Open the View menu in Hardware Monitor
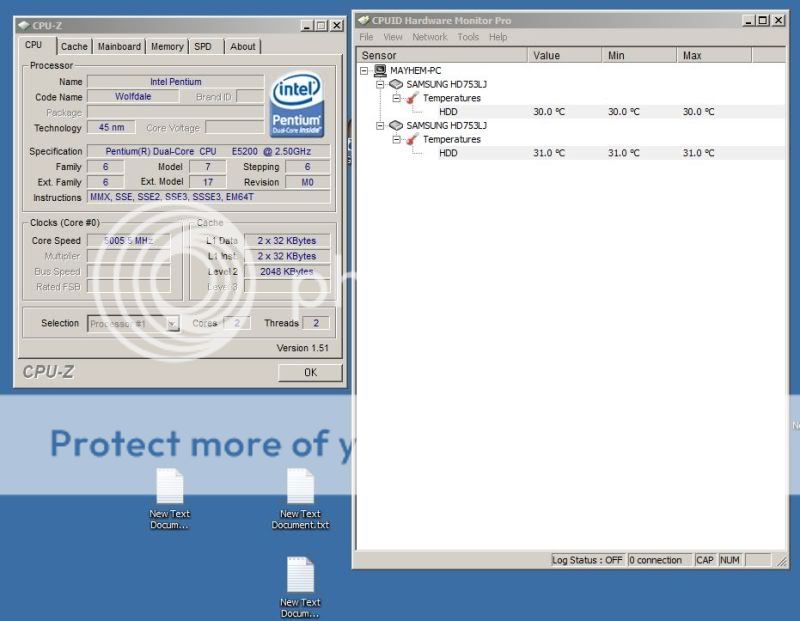Viewport: 800px width, 621px height. click(x=392, y=37)
